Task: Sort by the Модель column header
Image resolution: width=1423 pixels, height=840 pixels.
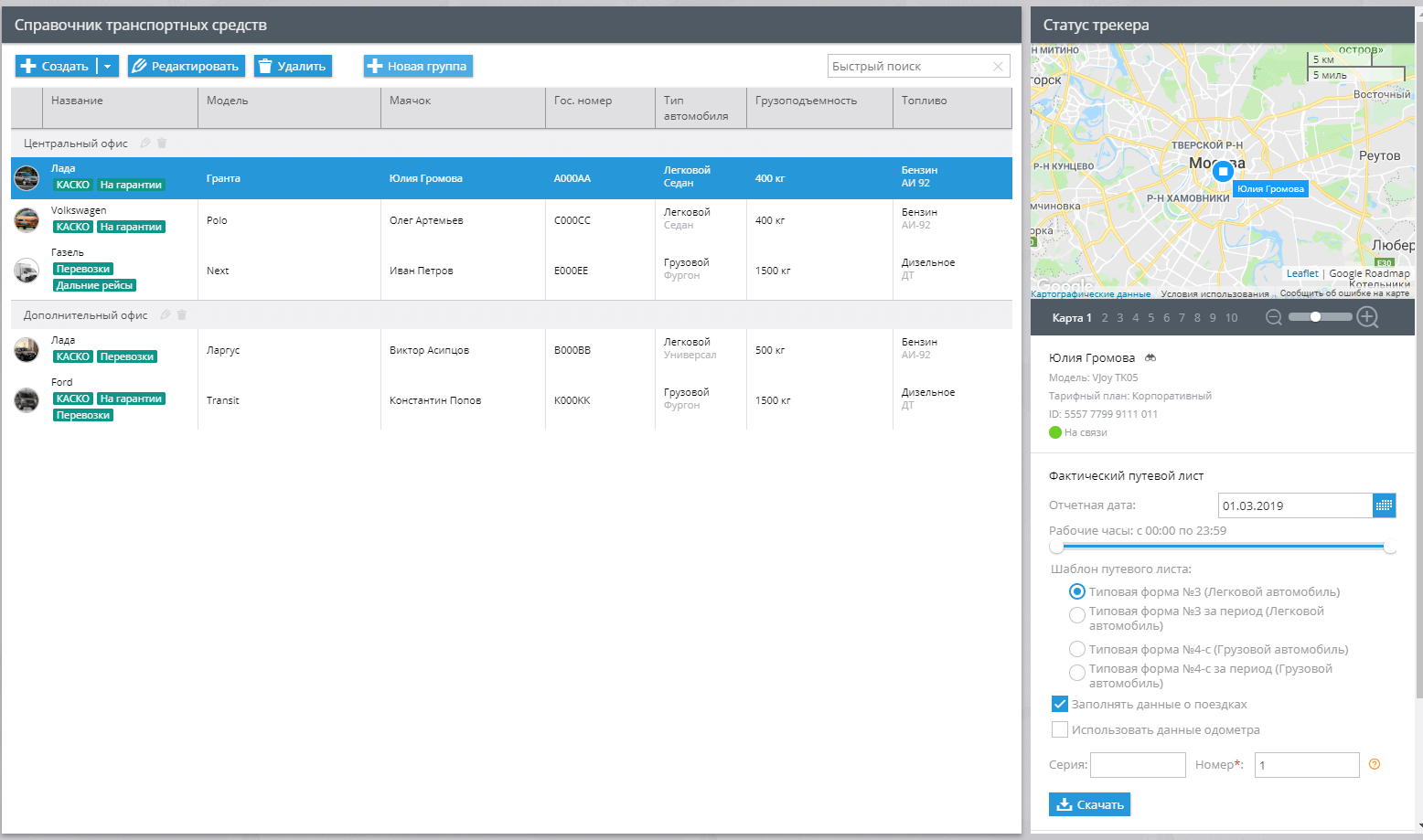Action: [x=289, y=108]
